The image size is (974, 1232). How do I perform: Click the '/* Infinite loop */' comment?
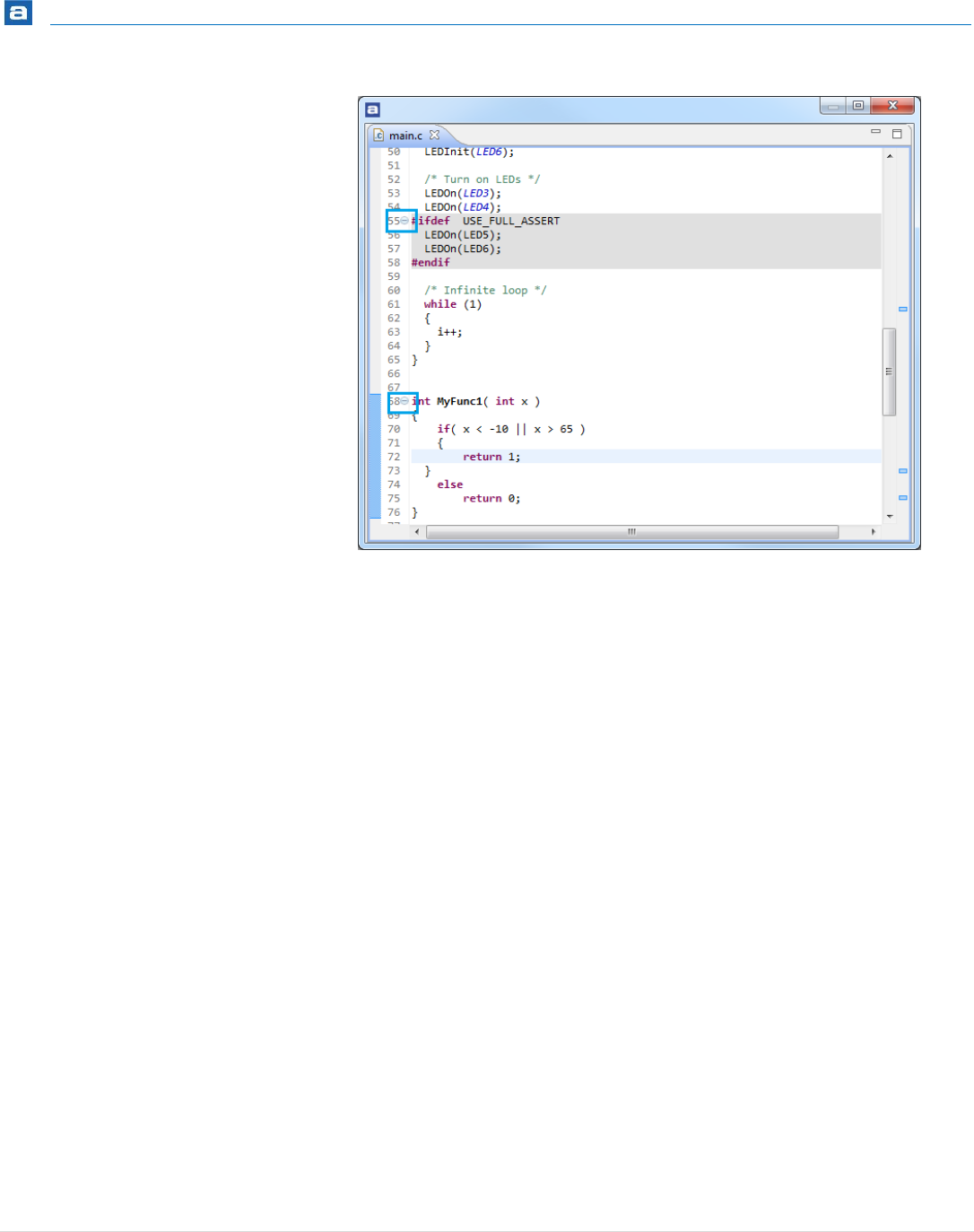[x=485, y=291]
